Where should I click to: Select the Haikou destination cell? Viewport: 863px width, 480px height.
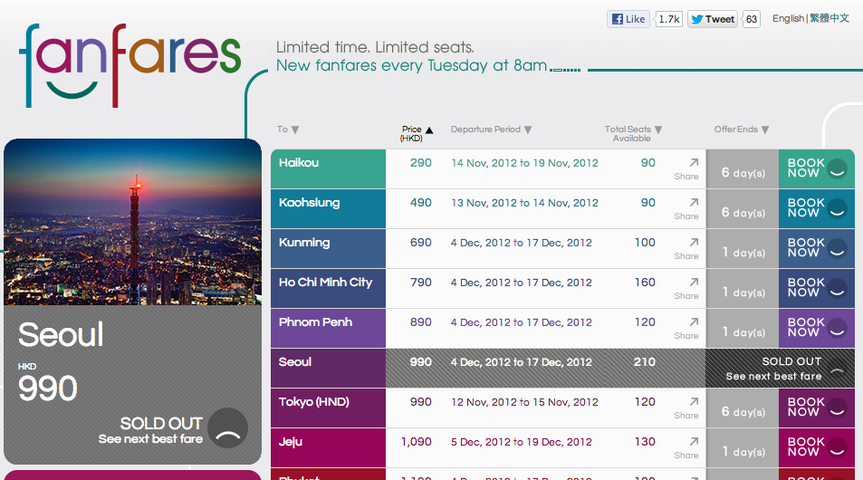point(328,168)
